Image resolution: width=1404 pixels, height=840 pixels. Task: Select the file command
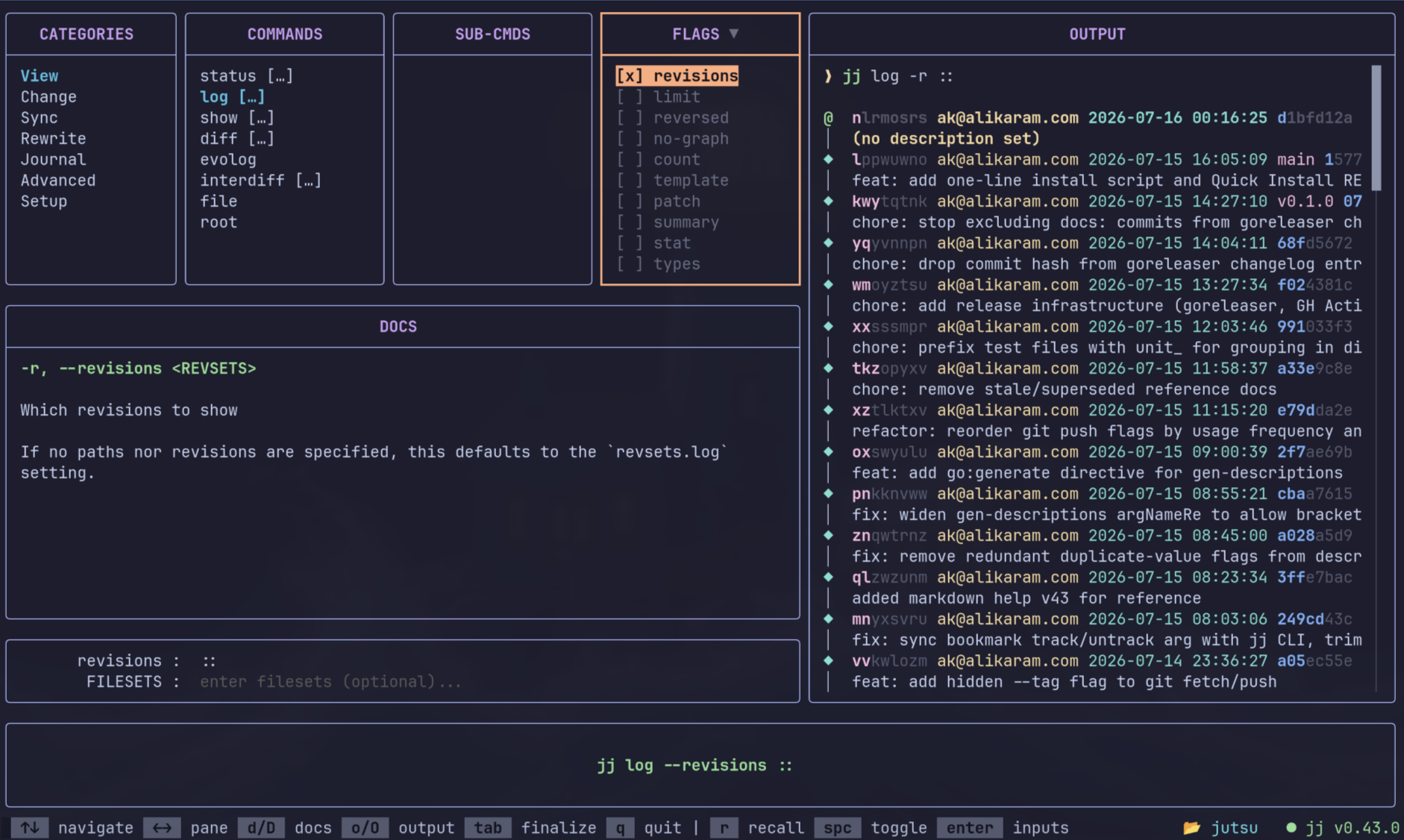[219, 201]
